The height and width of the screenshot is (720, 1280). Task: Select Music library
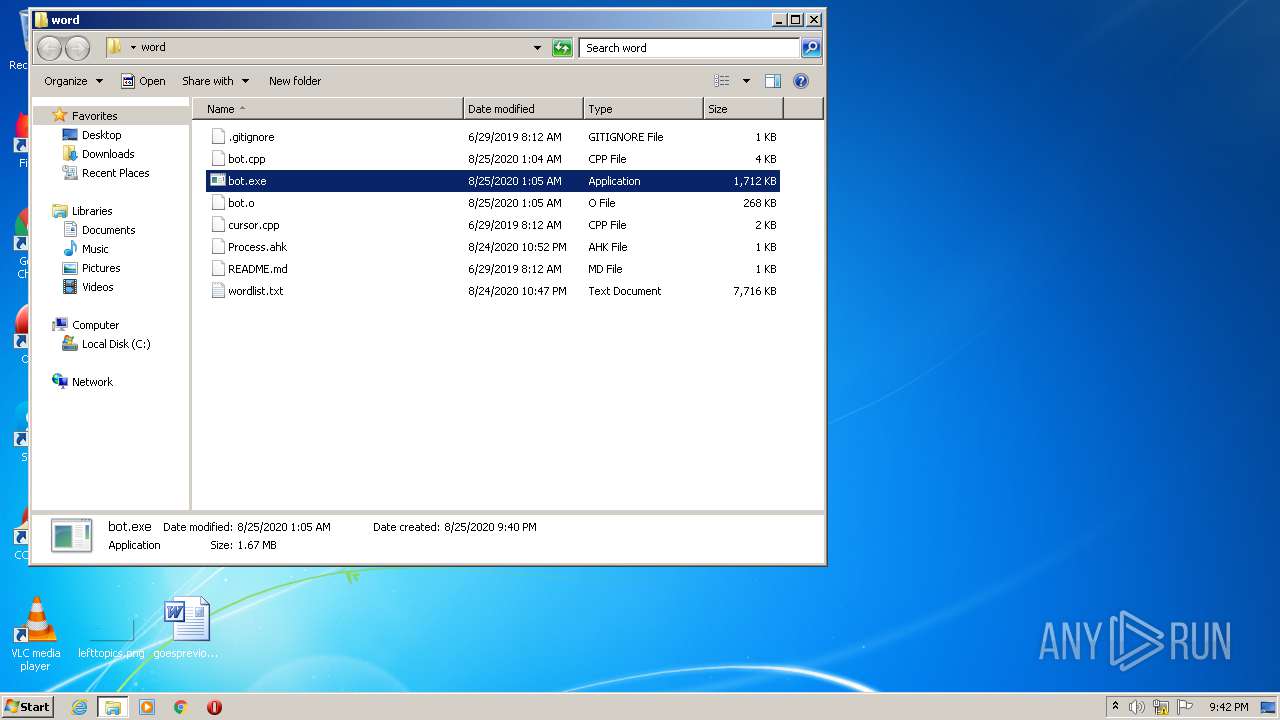tap(95, 249)
